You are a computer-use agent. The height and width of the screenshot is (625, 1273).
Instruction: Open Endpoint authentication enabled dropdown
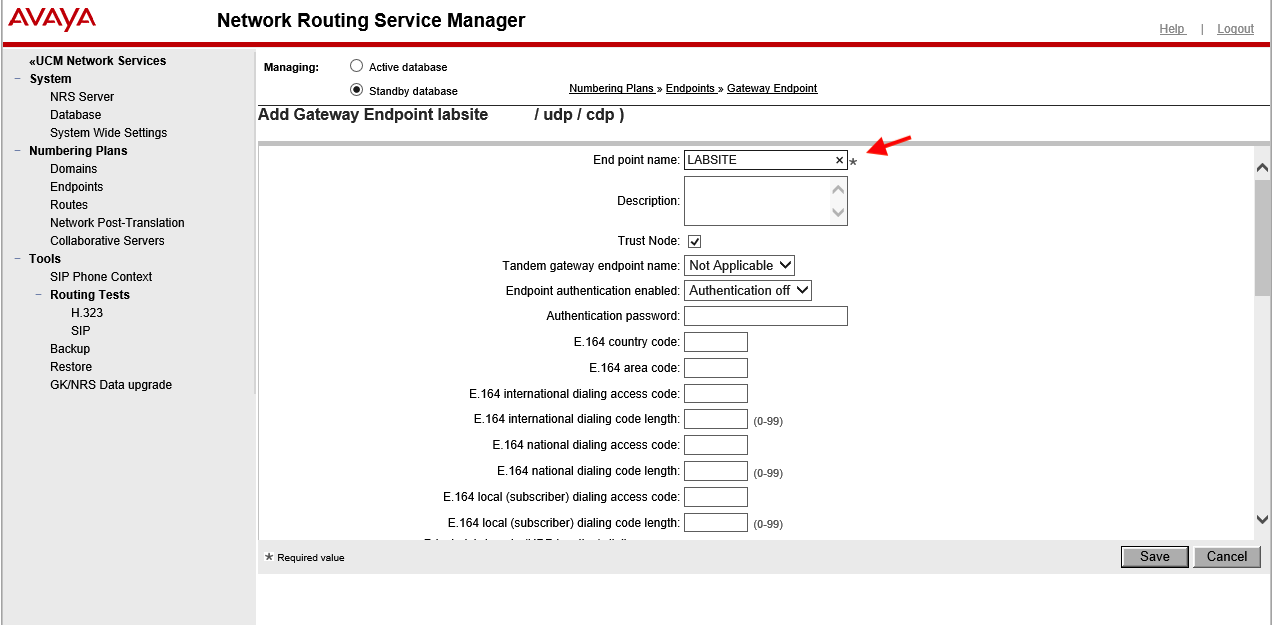[x=748, y=290]
